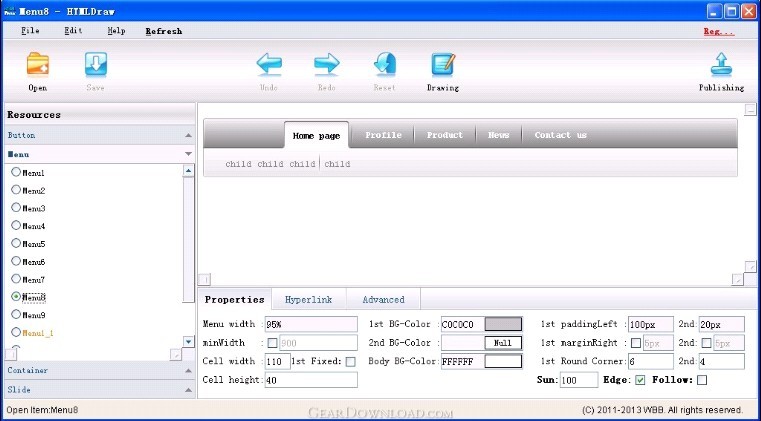The width and height of the screenshot is (761, 421).
Task: Click the Product item in preview menu
Action: pos(445,135)
